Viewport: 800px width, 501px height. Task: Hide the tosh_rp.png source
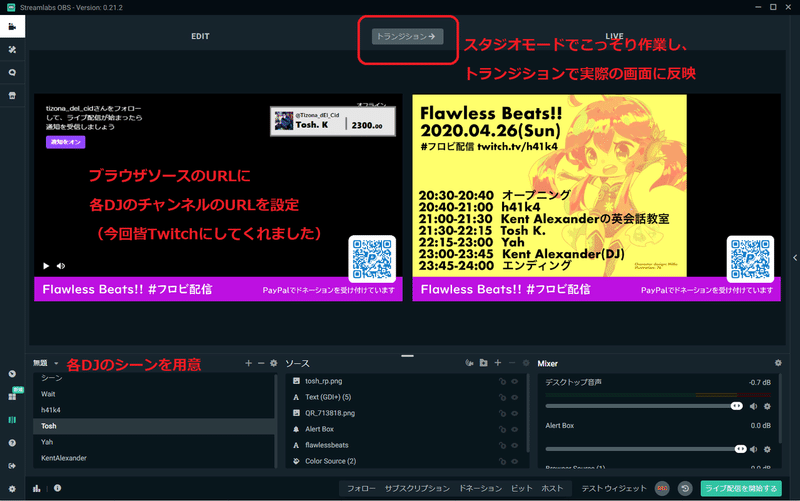(x=515, y=381)
